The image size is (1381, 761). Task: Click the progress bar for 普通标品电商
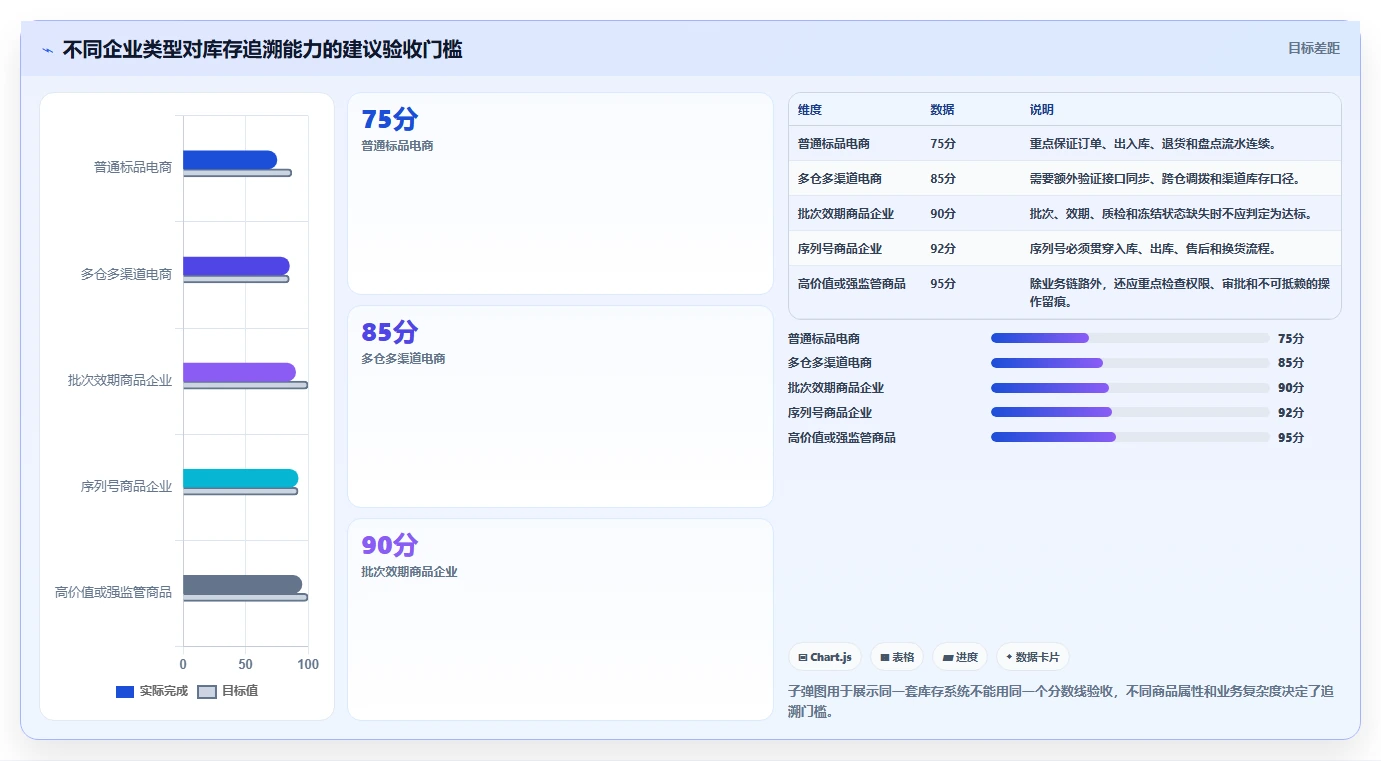point(1130,338)
